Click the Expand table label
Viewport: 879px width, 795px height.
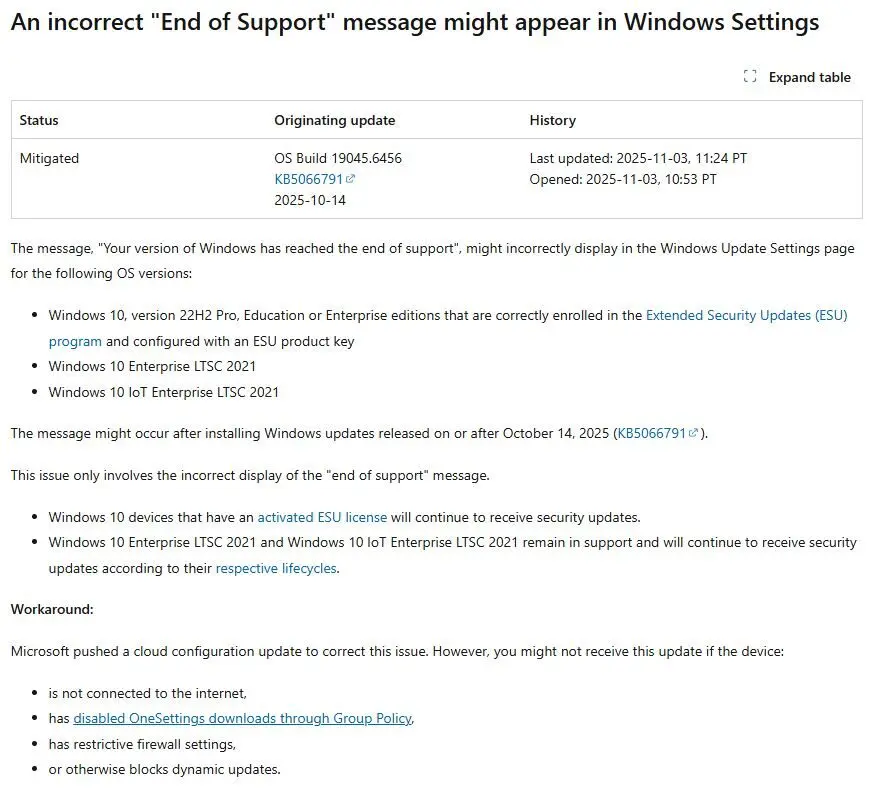810,76
